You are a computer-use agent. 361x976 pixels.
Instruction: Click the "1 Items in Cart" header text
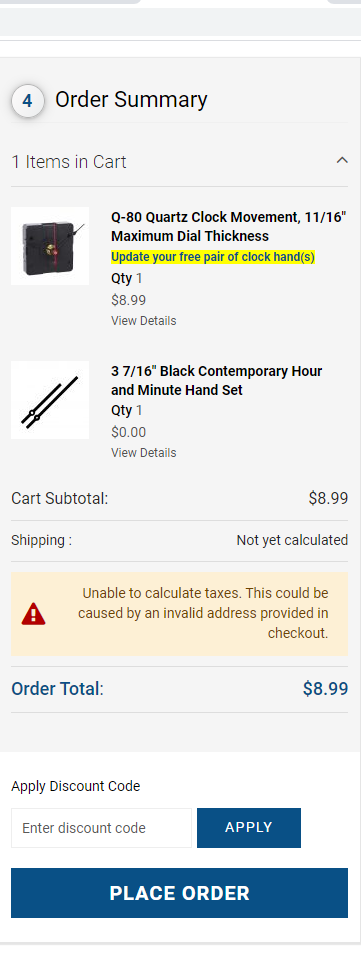coord(68,162)
